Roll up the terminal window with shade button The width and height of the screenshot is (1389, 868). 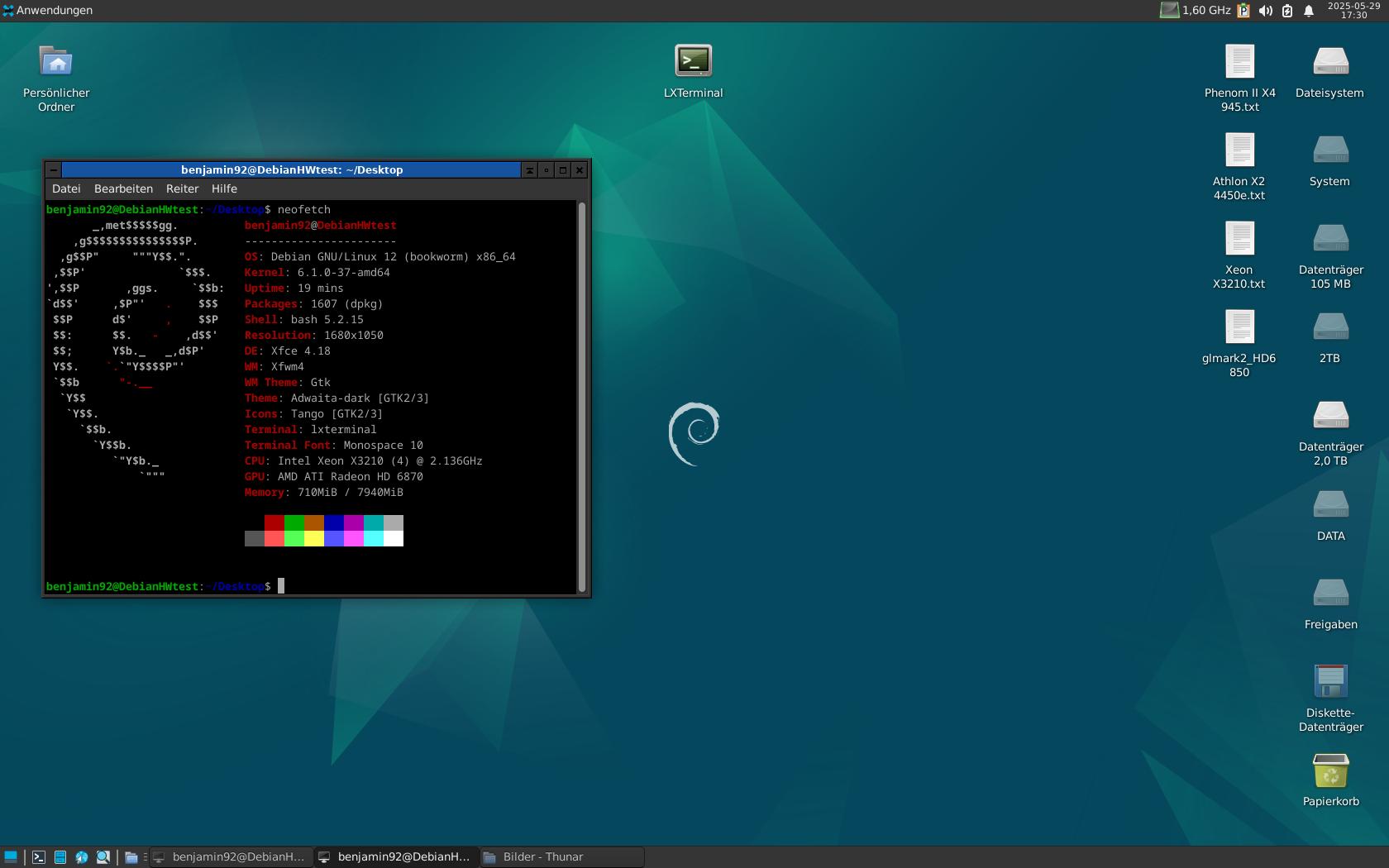pos(529,169)
